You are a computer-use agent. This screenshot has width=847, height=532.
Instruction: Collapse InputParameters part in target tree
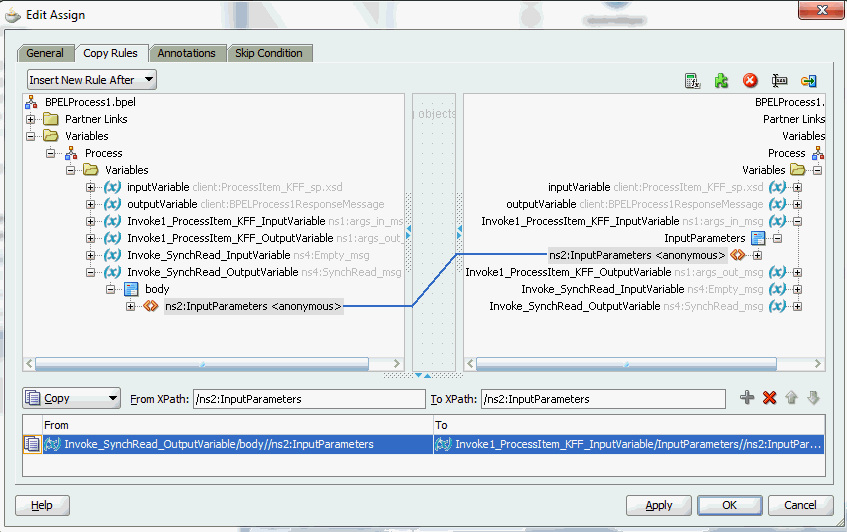[777, 238]
